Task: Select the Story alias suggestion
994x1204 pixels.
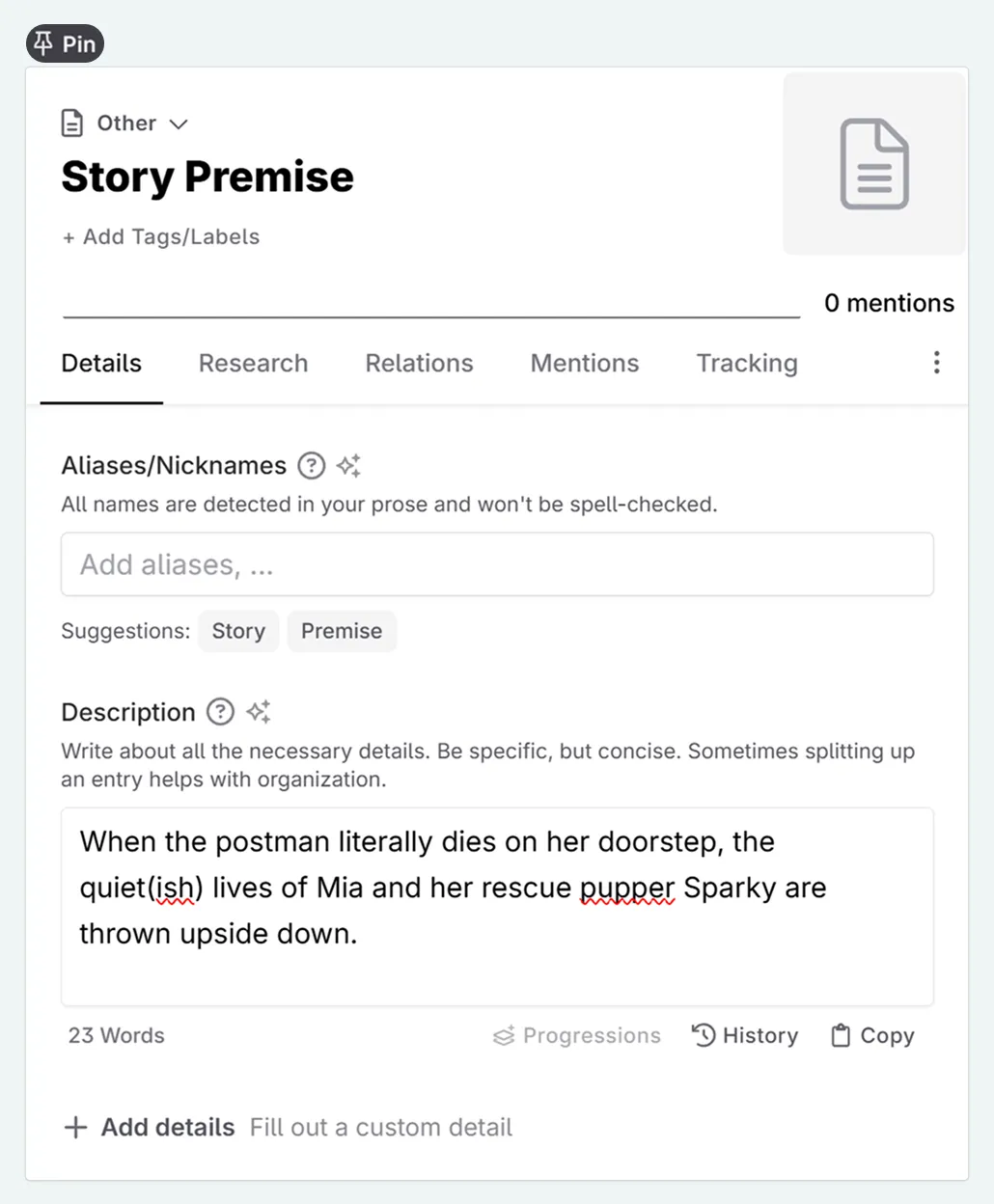Action: pos(238,631)
